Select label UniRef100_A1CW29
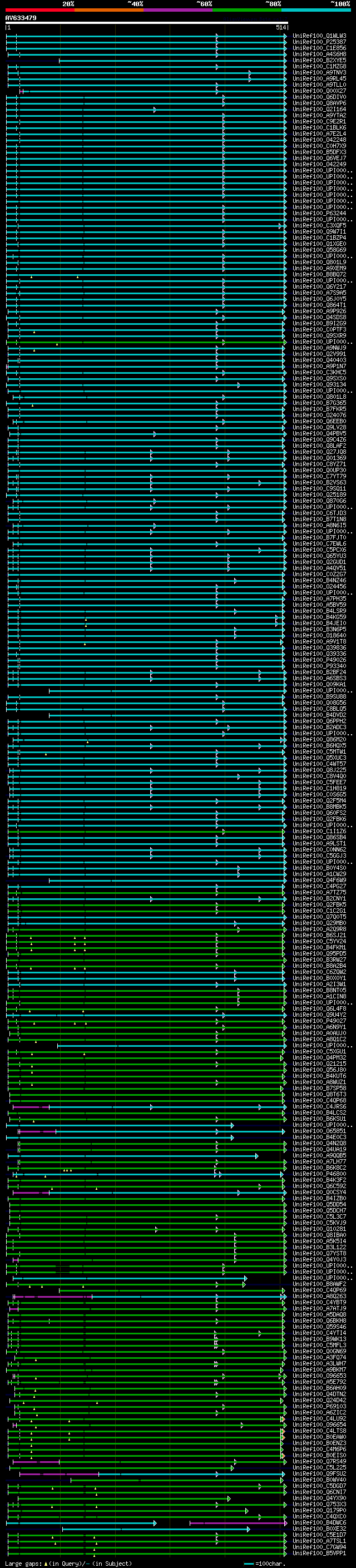The height and width of the screenshot is (1568, 356). [319, 873]
